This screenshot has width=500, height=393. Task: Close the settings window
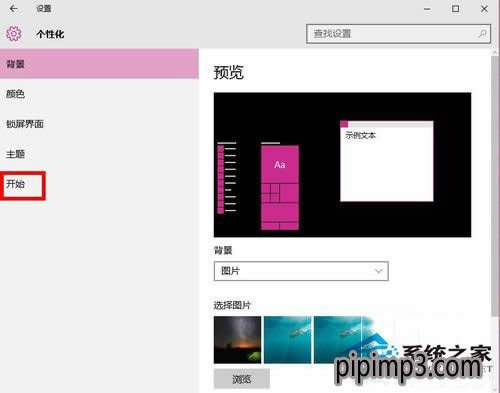[484, 9]
